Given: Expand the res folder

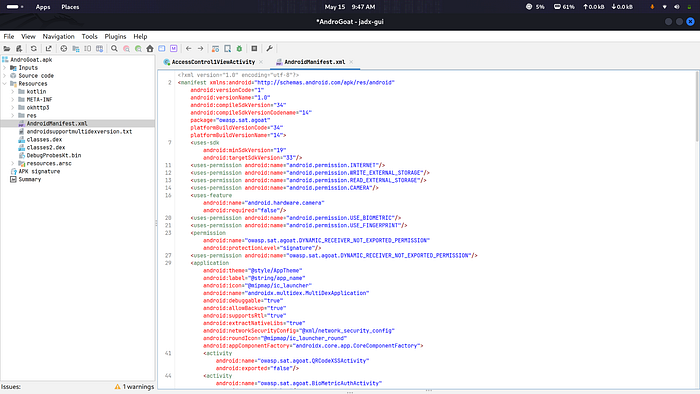Looking at the screenshot, I should (x=13, y=116).
